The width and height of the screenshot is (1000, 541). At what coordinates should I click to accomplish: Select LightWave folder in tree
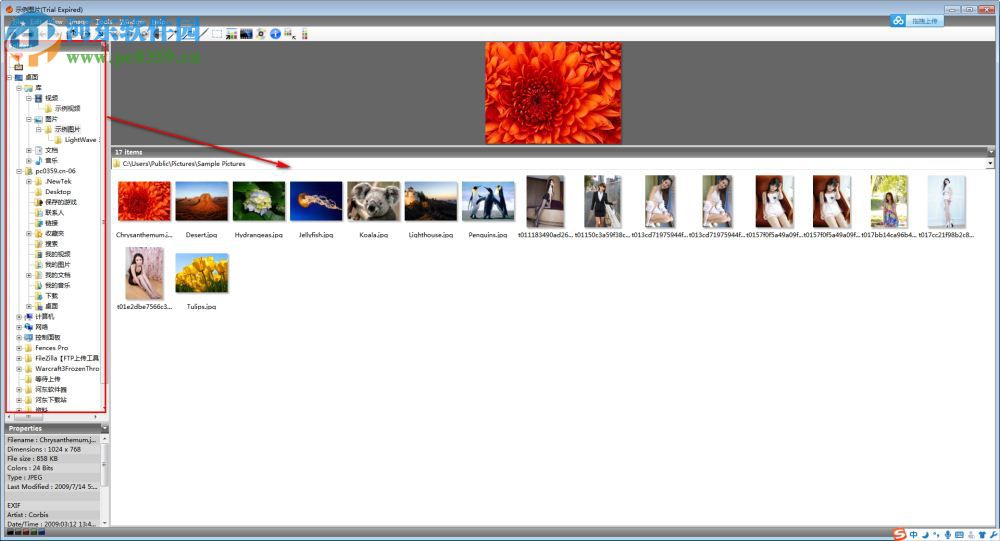click(80, 140)
